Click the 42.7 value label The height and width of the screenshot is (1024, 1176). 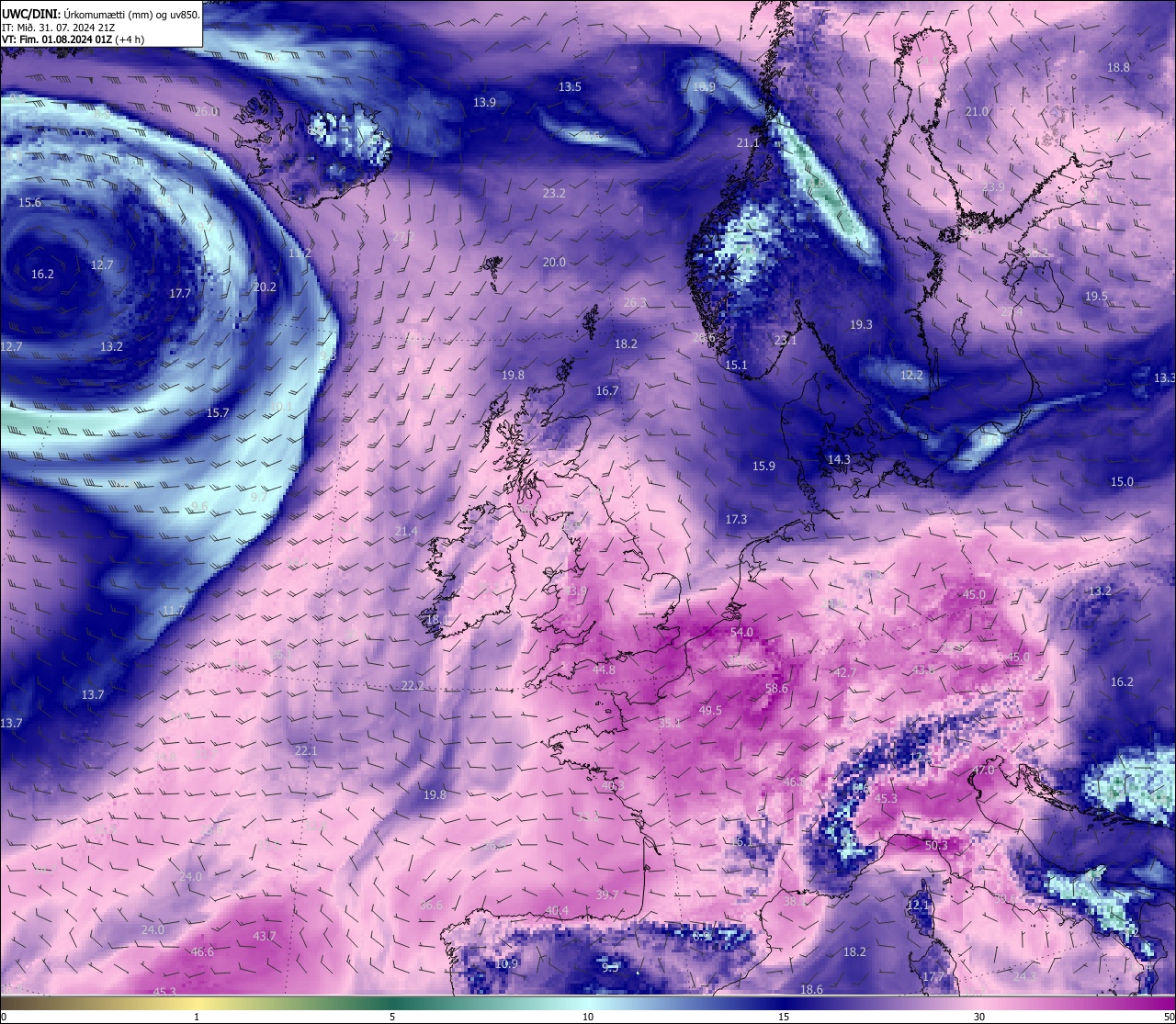(x=844, y=673)
